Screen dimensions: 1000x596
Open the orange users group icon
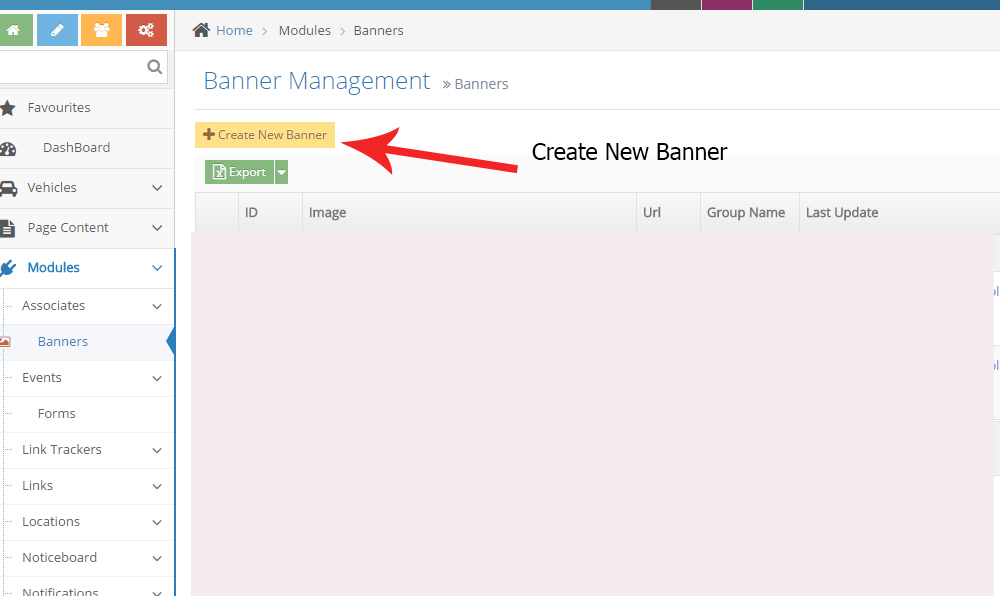point(101,29)
